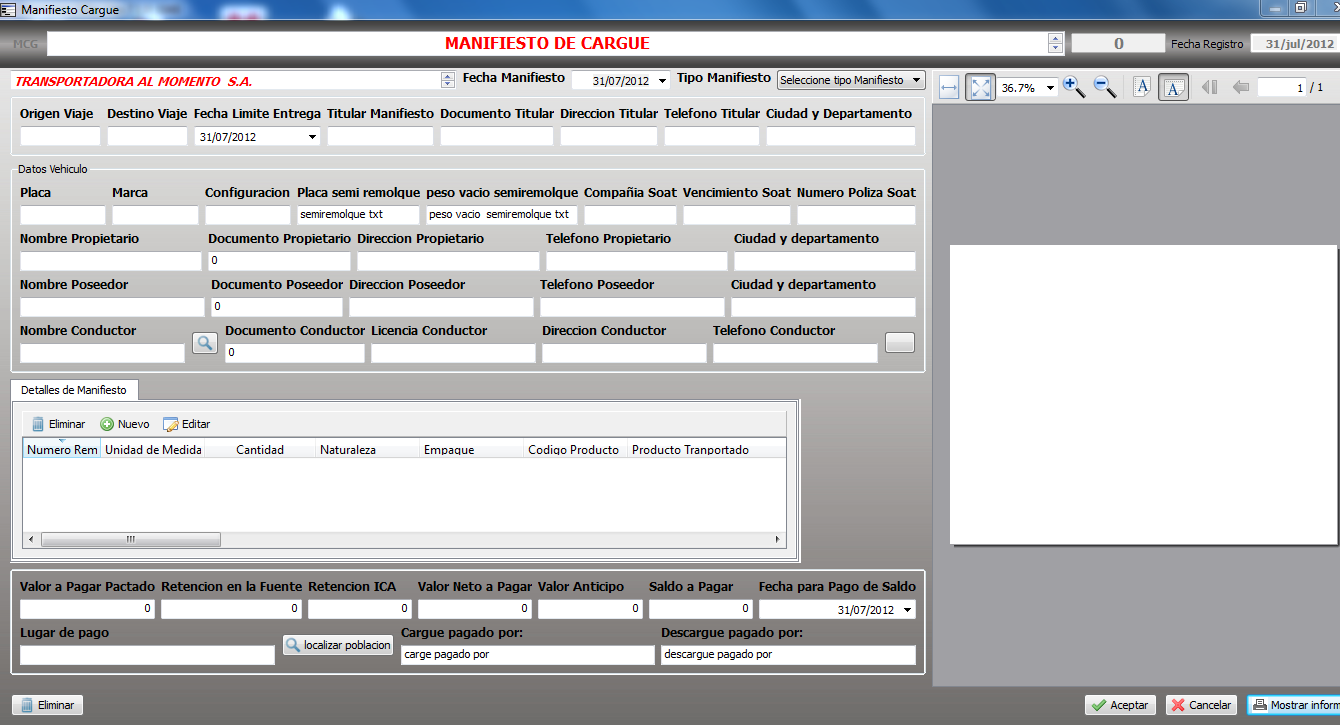Image resolution: width=1340 pixels, height=725 pixels.
Task: Click the Mostrar informe button
Action: pyautogui.click(x=1294, y=705)
